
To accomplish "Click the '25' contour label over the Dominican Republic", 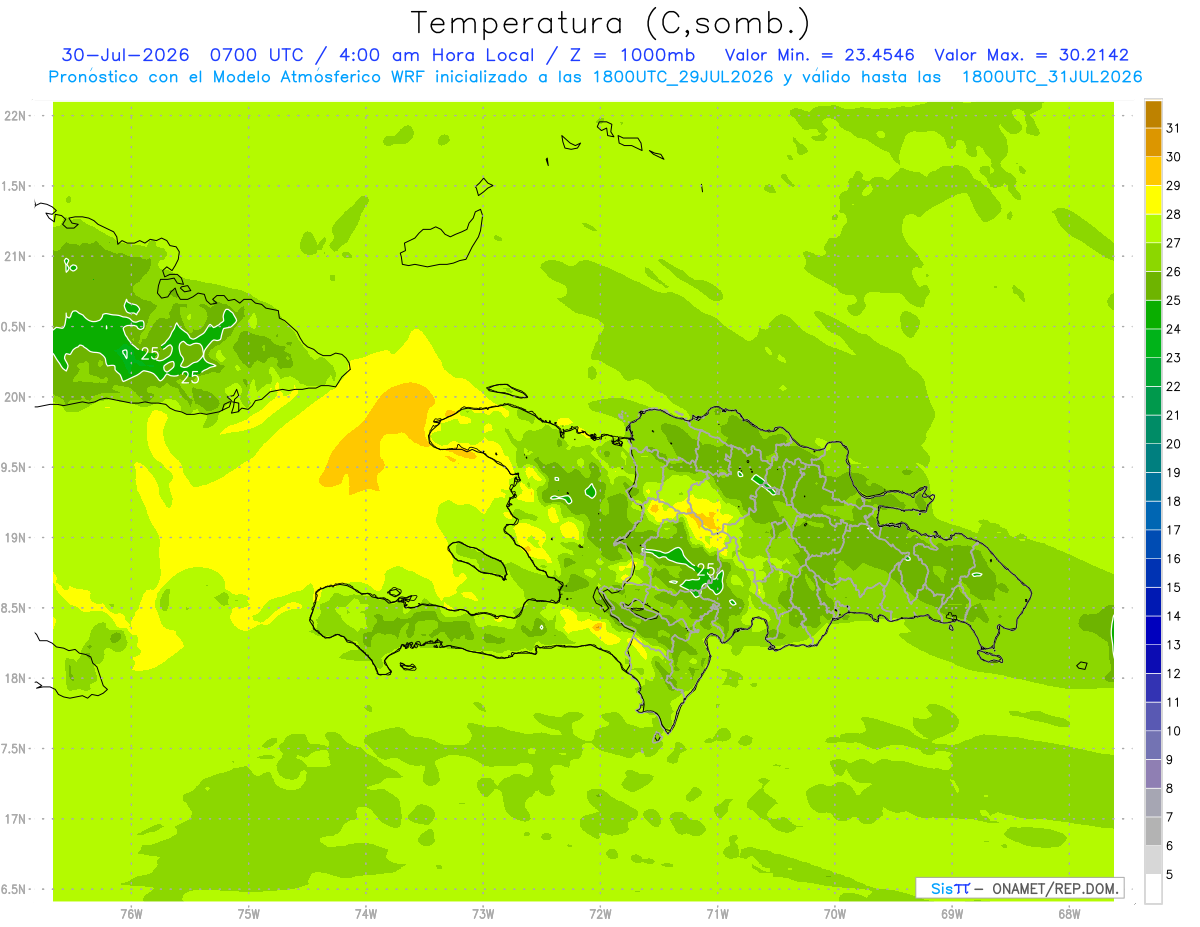I will (x=705, y=569).
